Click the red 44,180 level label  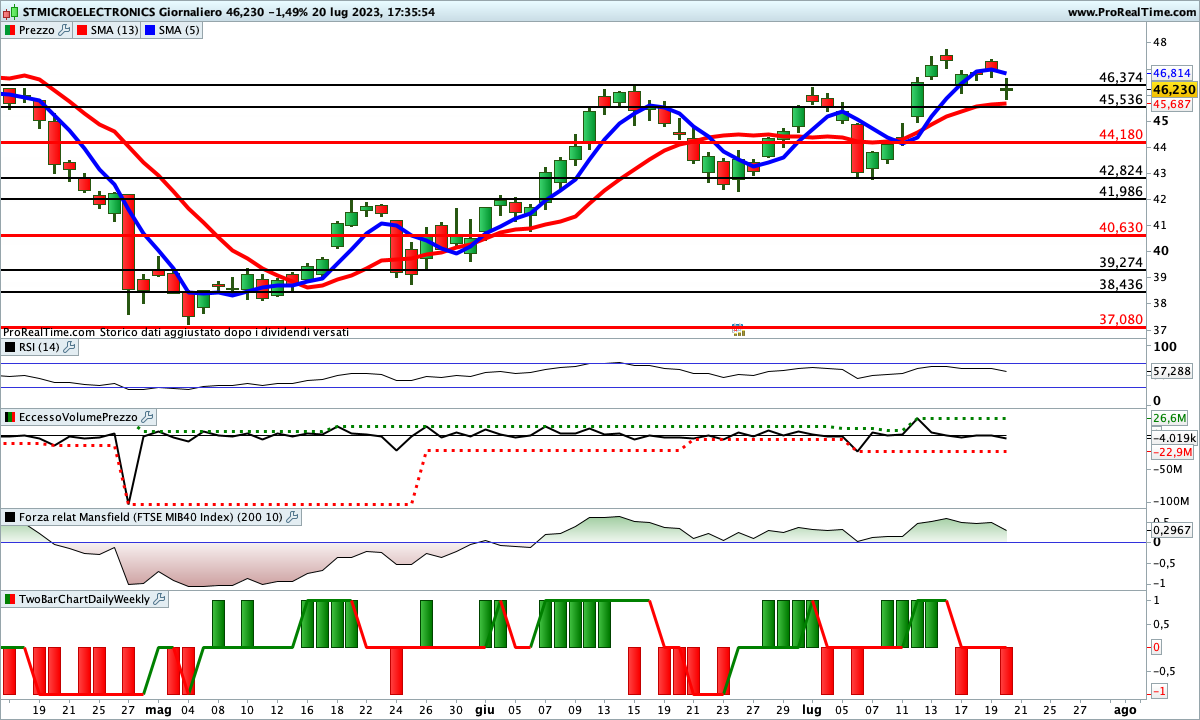1120,134
